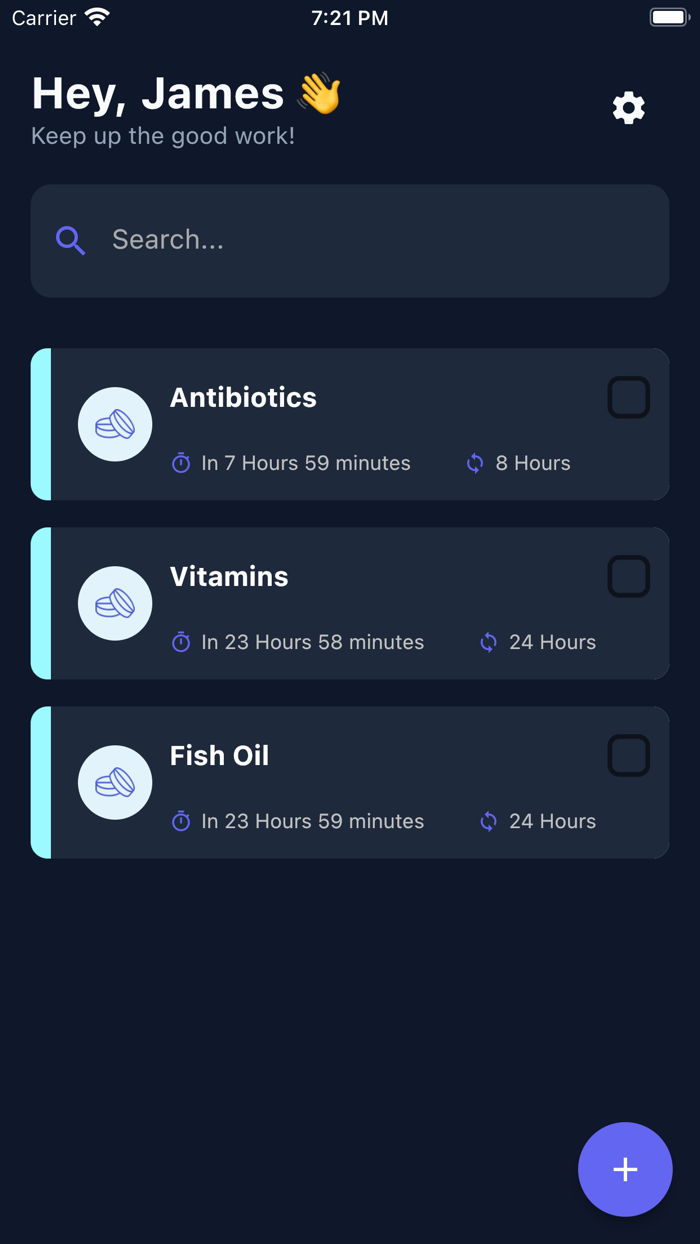Tap the plus button to add medication
Viewport: 700px width, 1244px height.
625,1169
